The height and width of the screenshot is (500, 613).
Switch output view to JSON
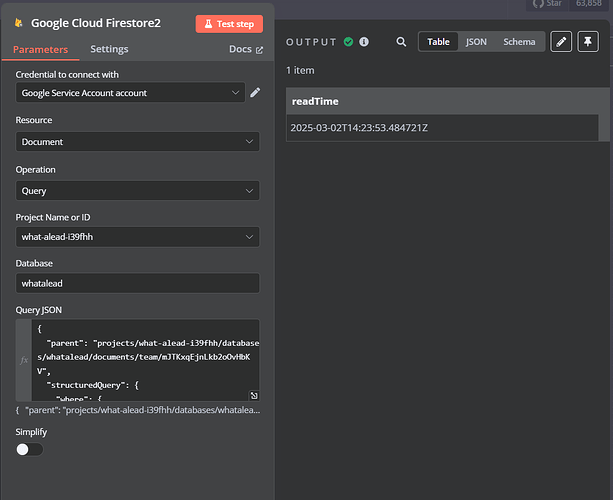point(476,42)
